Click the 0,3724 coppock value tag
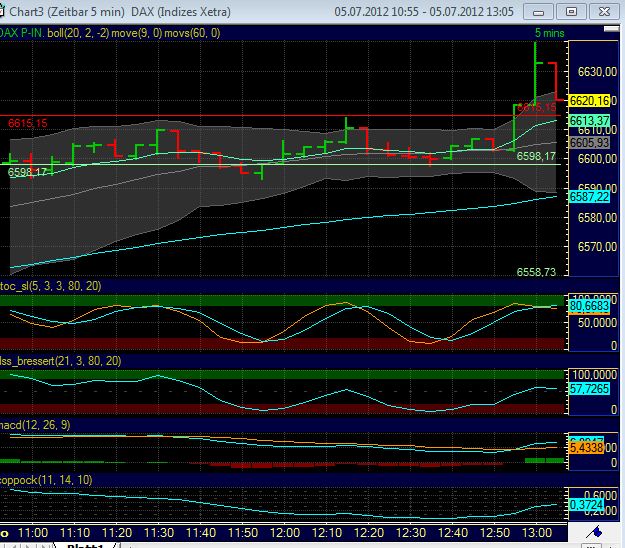The image size is (625, 548). coord(586,505)
